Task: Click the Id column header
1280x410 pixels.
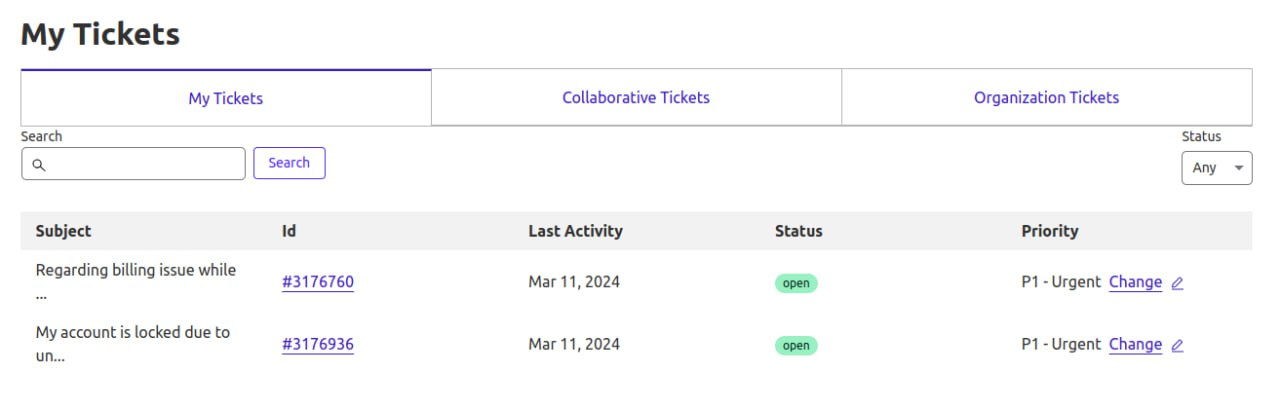Action: click(289, 231)
